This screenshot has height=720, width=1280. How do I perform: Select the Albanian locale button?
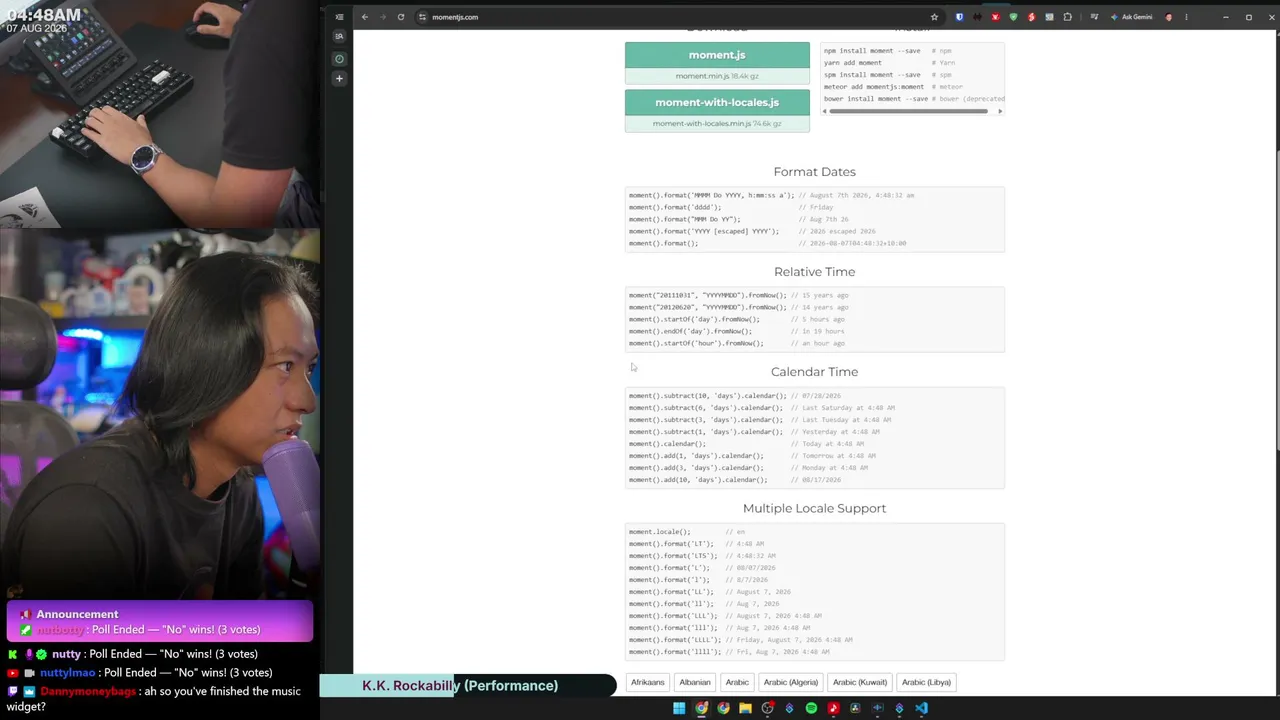695,682
